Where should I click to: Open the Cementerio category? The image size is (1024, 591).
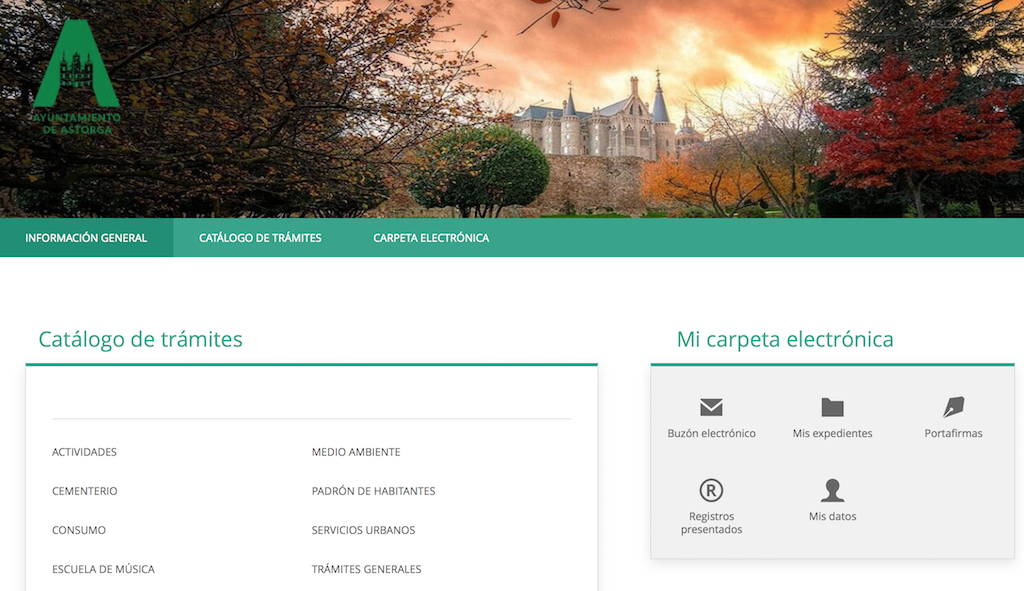[85, 491]
